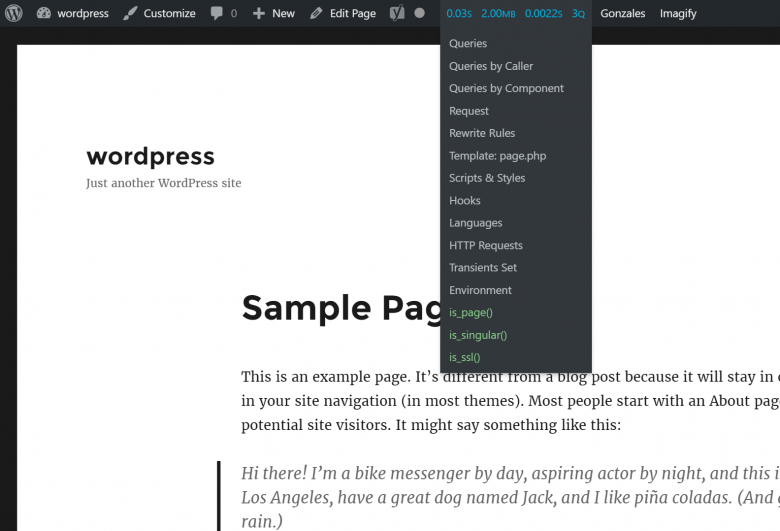Click the gray SEO status dot
This screenshot has height=531, width=780.
420,14
